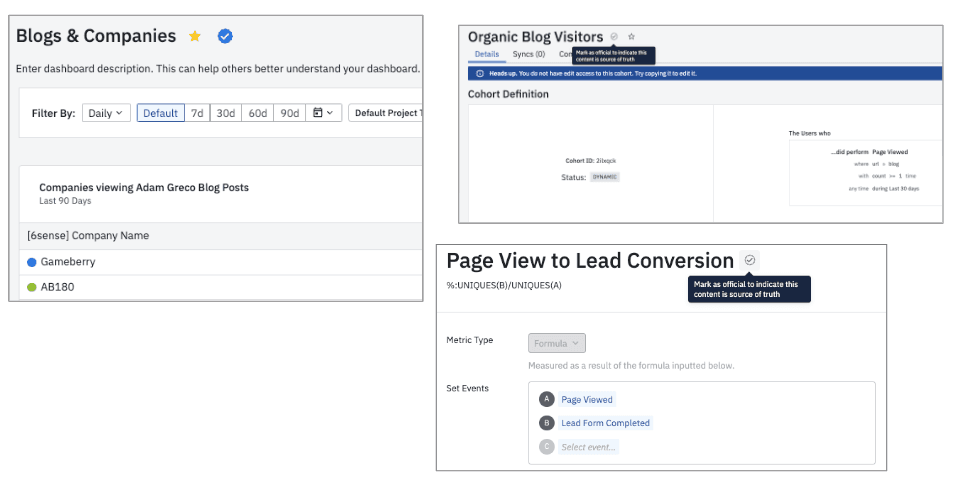Open the Formula metric type dropdown

pyautogui.click(x=556, y=343)
